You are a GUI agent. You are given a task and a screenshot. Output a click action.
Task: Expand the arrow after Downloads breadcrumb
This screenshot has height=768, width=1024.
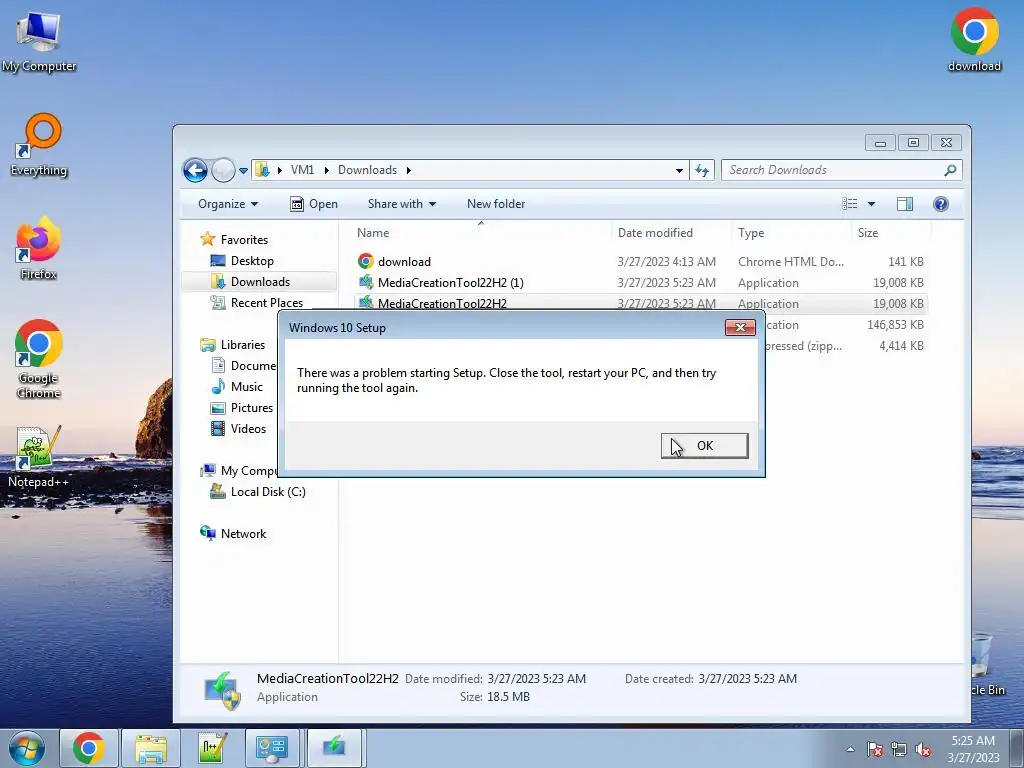click(409, 170)
